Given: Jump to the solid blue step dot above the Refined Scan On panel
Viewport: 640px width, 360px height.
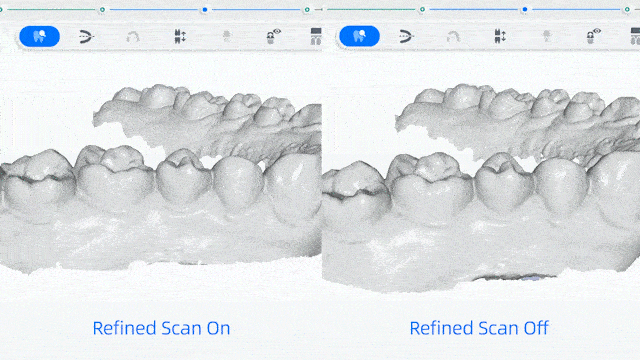Looking at the screenshot, I should [x=205, y=9].
